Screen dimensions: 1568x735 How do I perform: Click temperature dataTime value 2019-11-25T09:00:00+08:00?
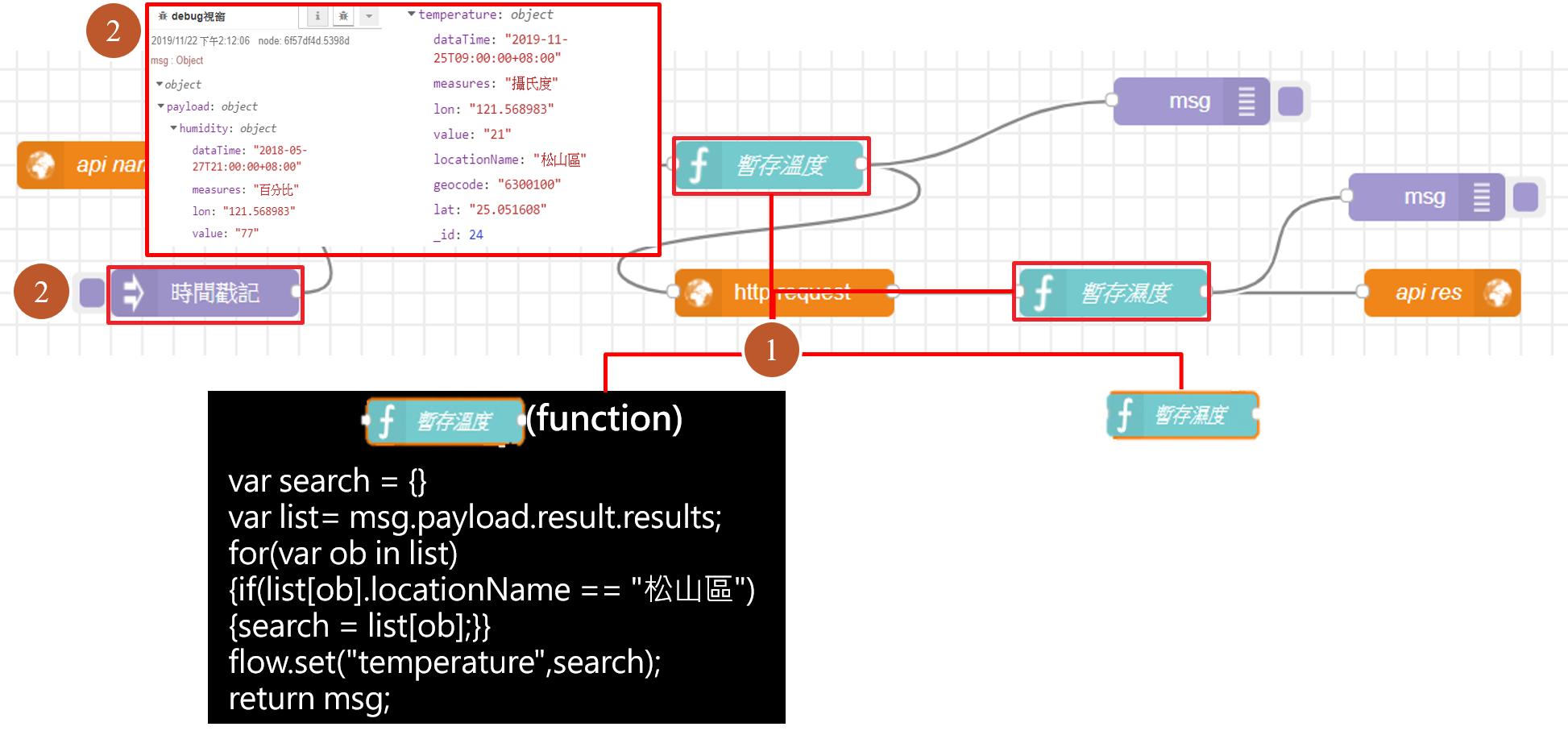tap(500, 48)
